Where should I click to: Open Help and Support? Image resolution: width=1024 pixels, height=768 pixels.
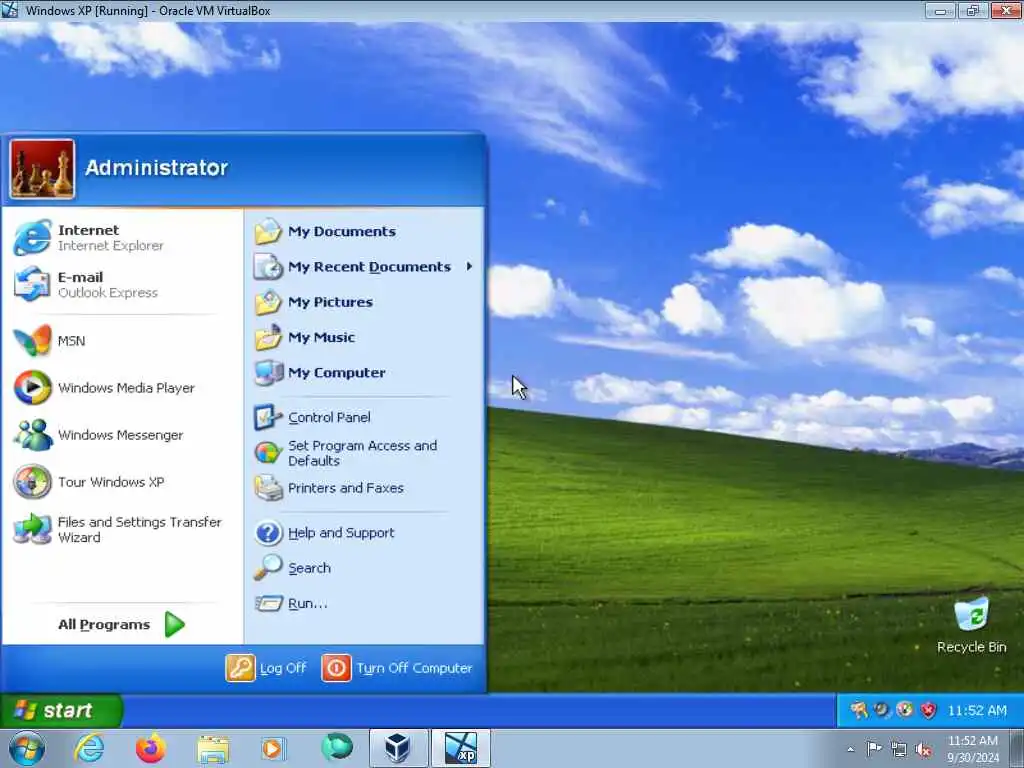(364, 533)
